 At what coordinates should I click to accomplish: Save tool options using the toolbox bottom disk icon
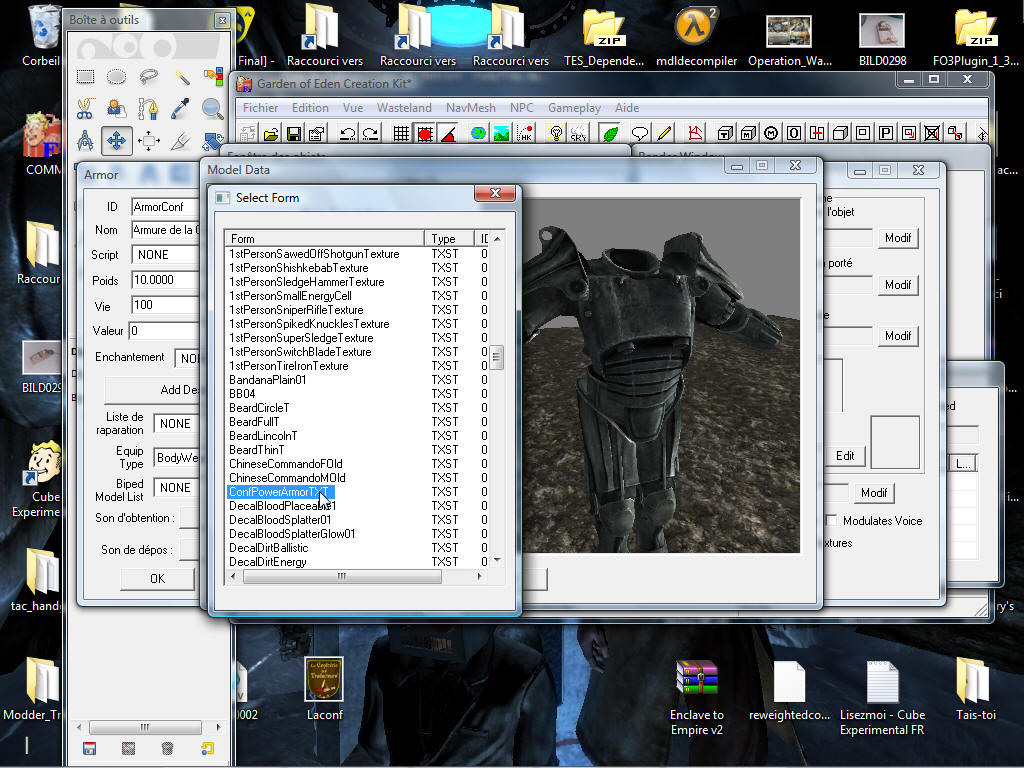click(x=89, y=748)
